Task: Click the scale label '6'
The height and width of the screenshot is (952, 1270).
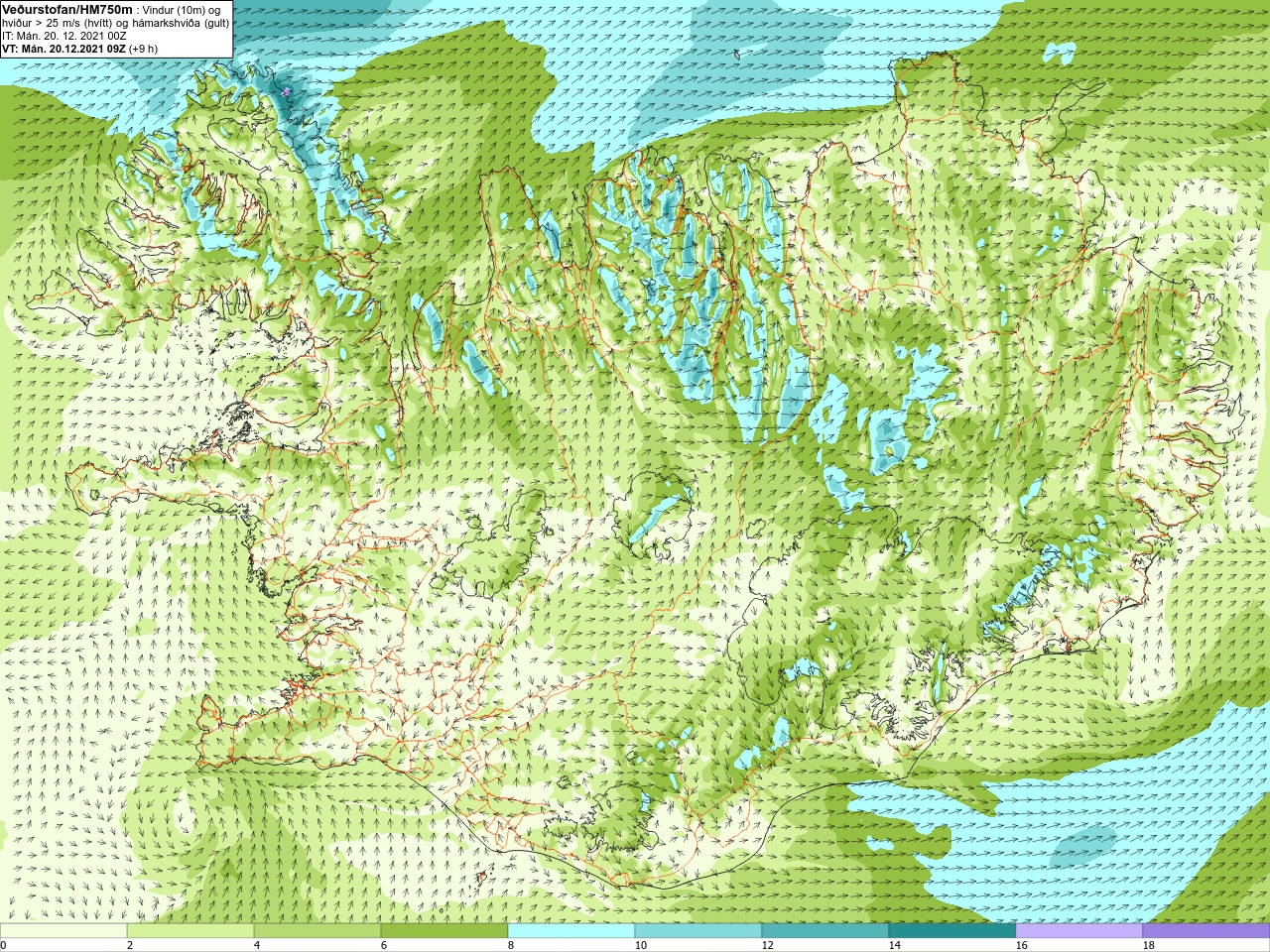Action: 384,945
